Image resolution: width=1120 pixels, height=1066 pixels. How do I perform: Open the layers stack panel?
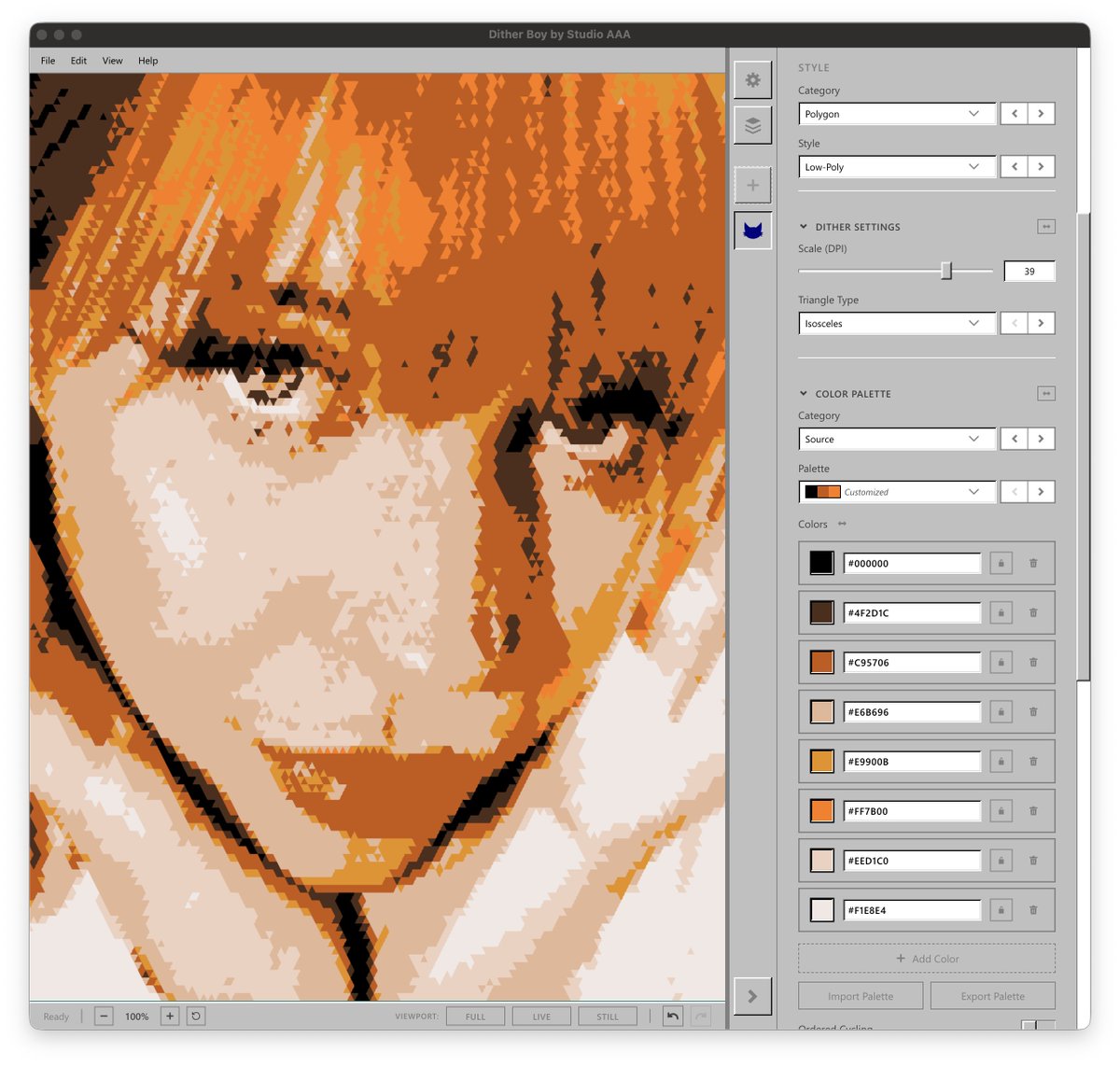(752, 125)
